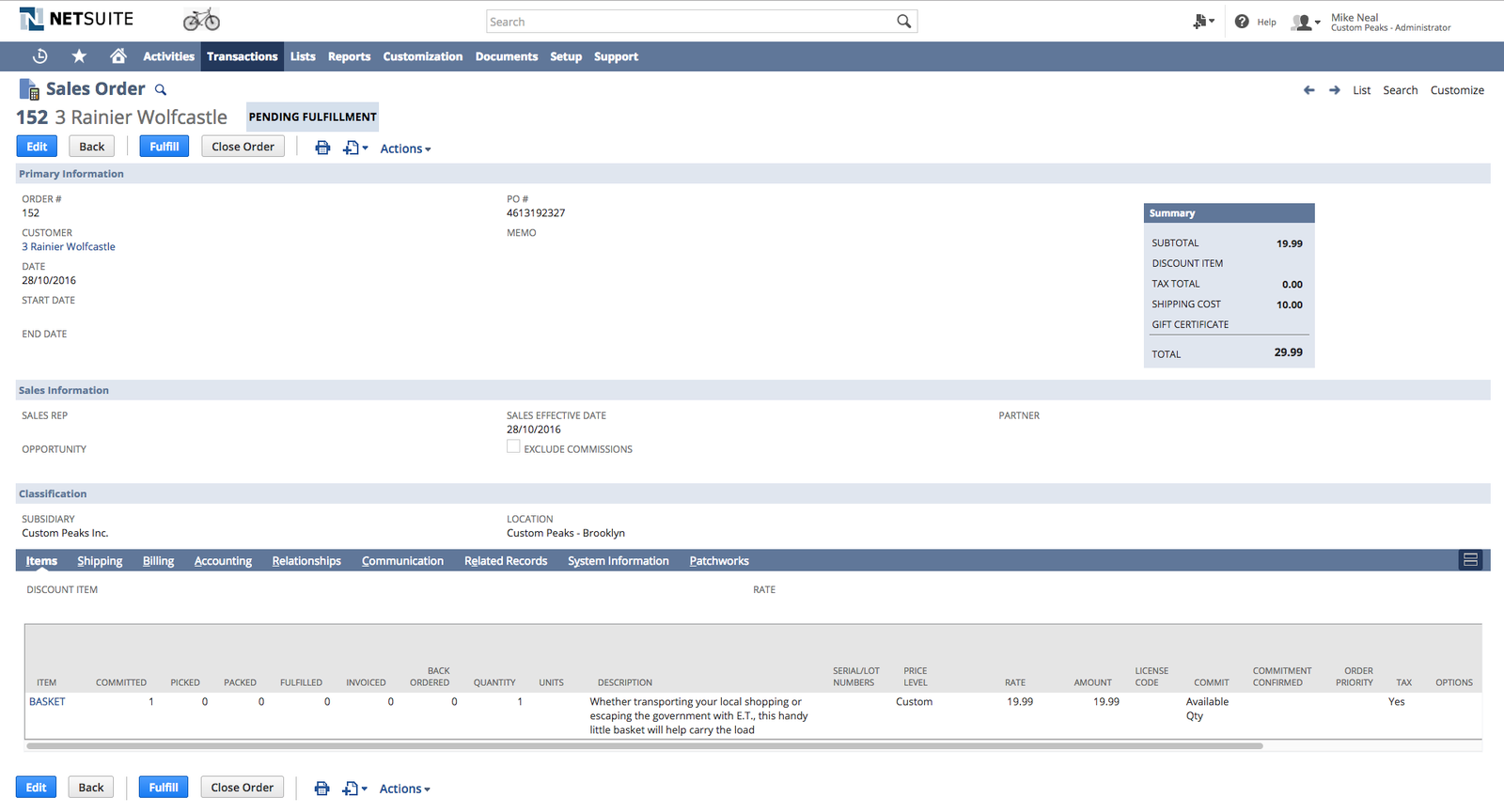Open the dropdown arrow next to Create New icon
Image resolution: width=1504 pixels, height=812 pixels.
tap(1212, 21)
